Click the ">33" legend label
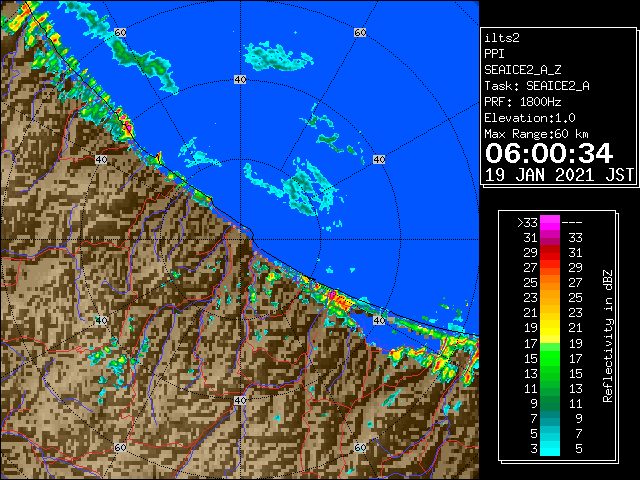The height and width of the screenshot is (480, 640). pyautogui.click(x=527, y=223)
